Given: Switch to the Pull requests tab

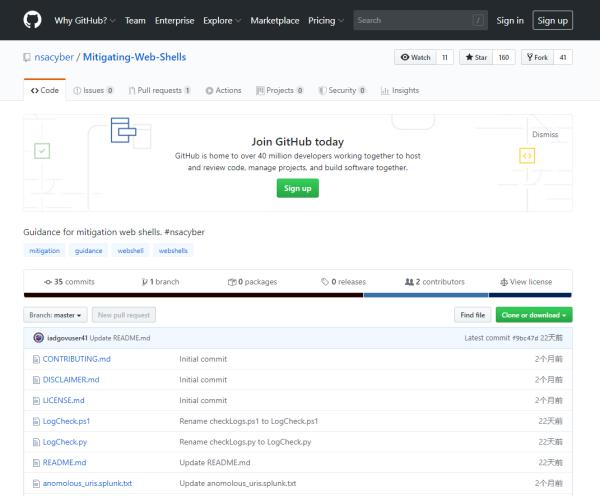Looking at the screenshot, I should (159, 90).
